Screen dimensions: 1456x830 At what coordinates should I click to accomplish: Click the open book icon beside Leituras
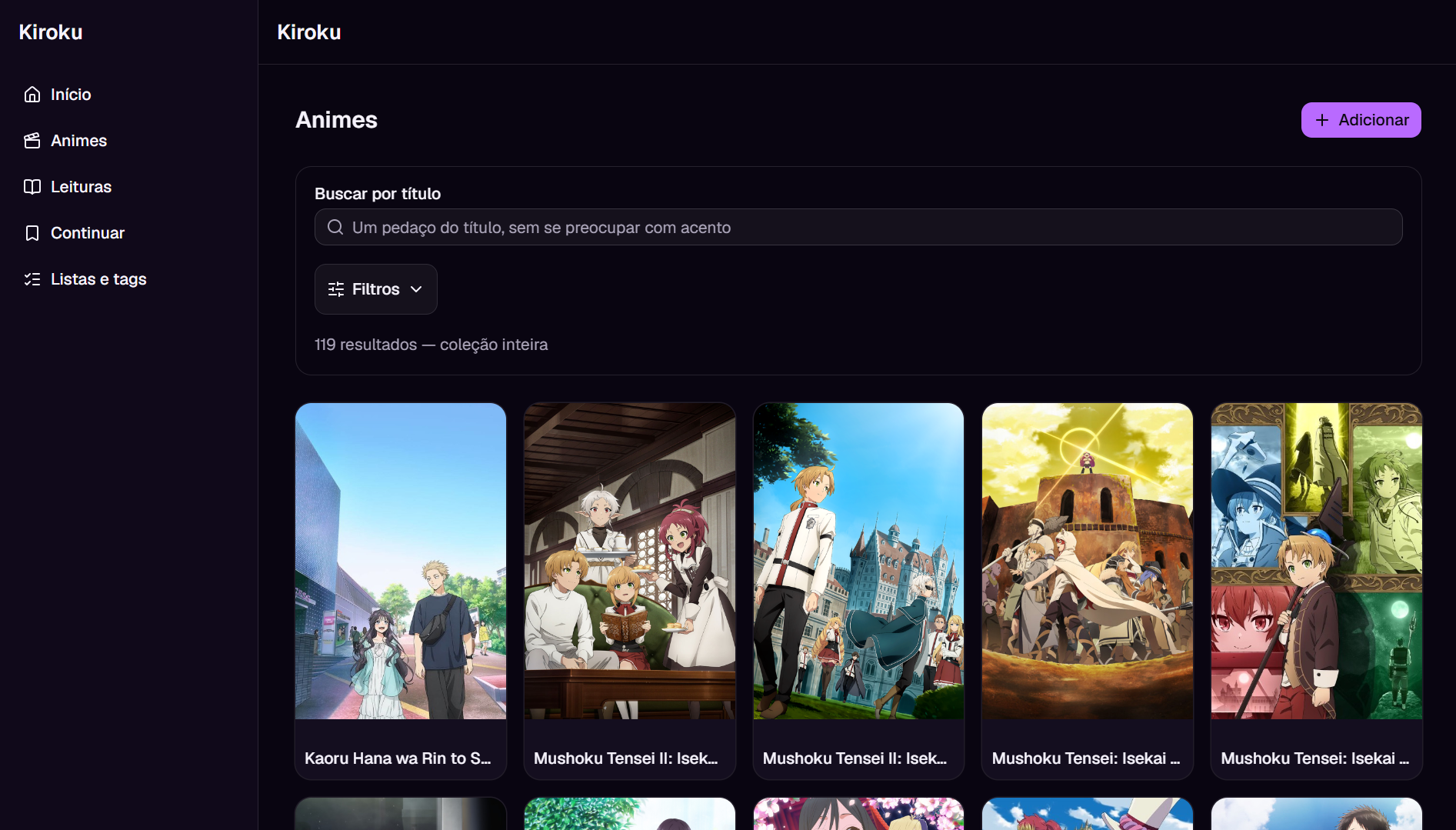(x=32, y=187)
